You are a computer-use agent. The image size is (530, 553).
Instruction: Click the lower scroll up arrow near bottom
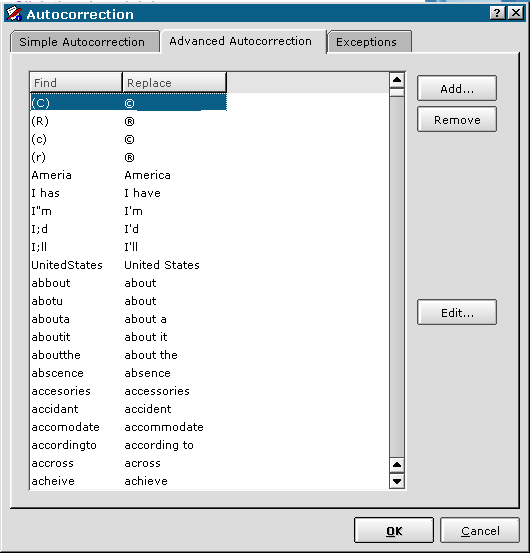pos(397,465)
